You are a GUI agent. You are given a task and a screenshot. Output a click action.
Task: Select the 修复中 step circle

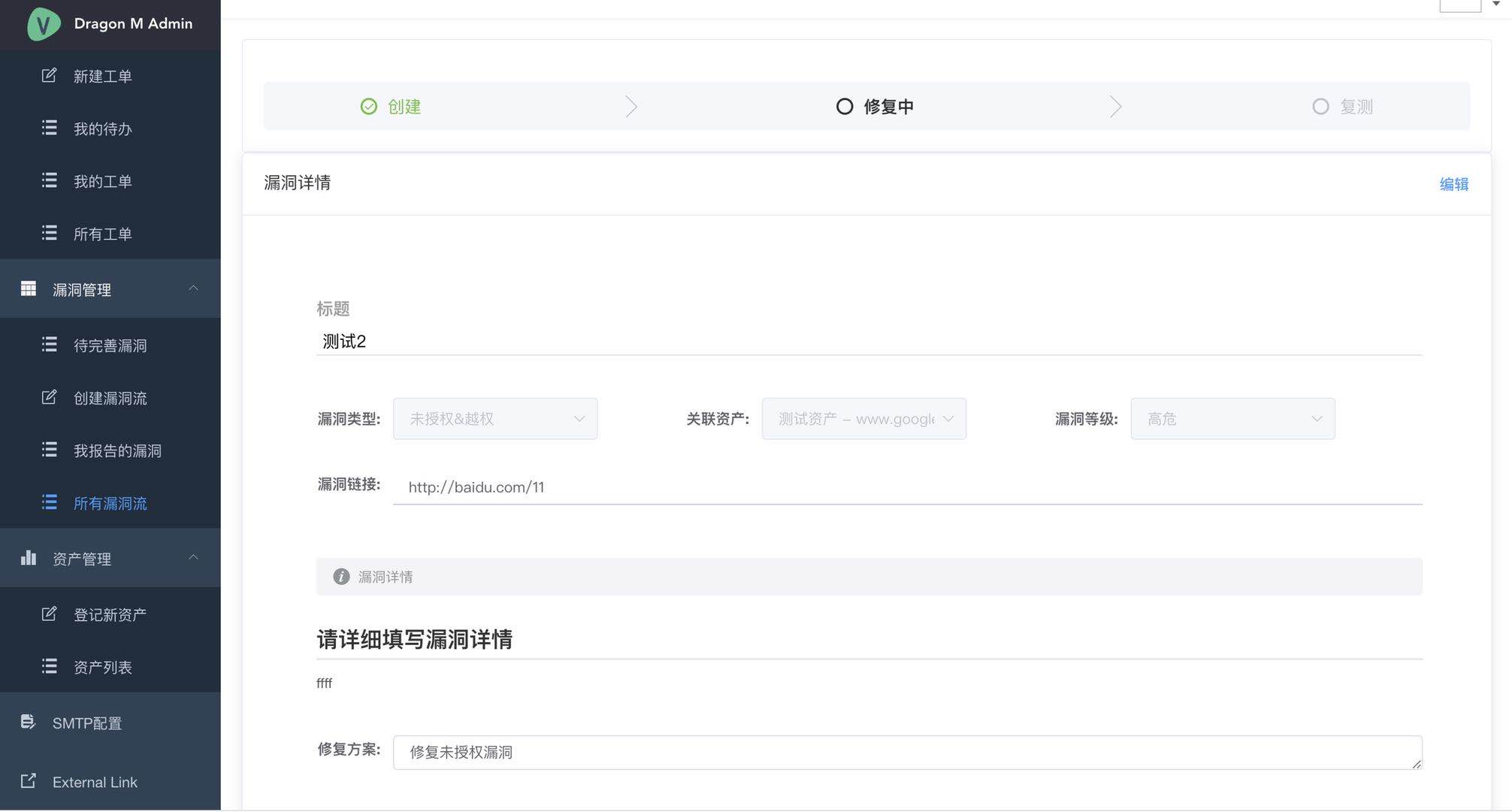click(845, 107)
